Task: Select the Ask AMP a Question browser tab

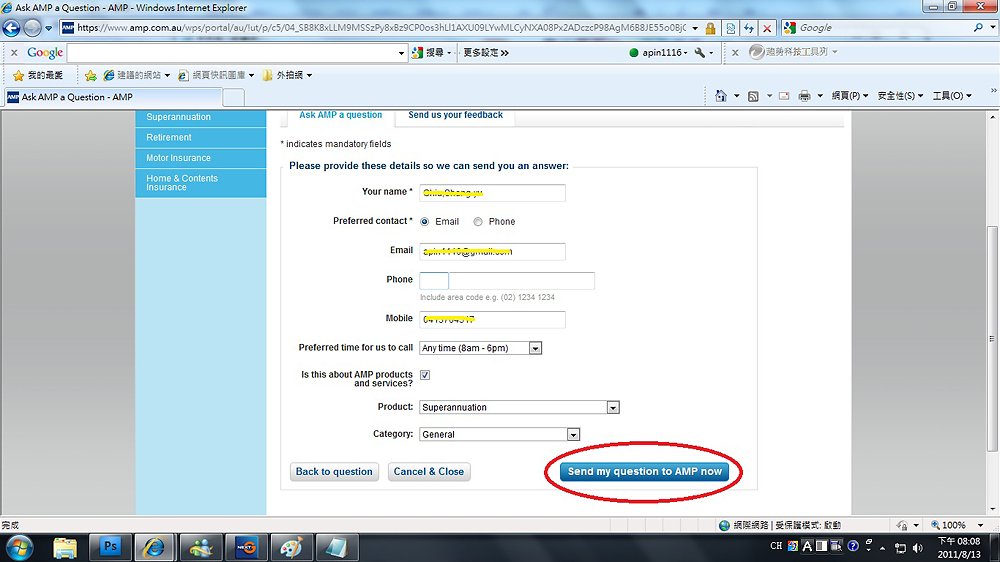Action: [x=113, y=97]
